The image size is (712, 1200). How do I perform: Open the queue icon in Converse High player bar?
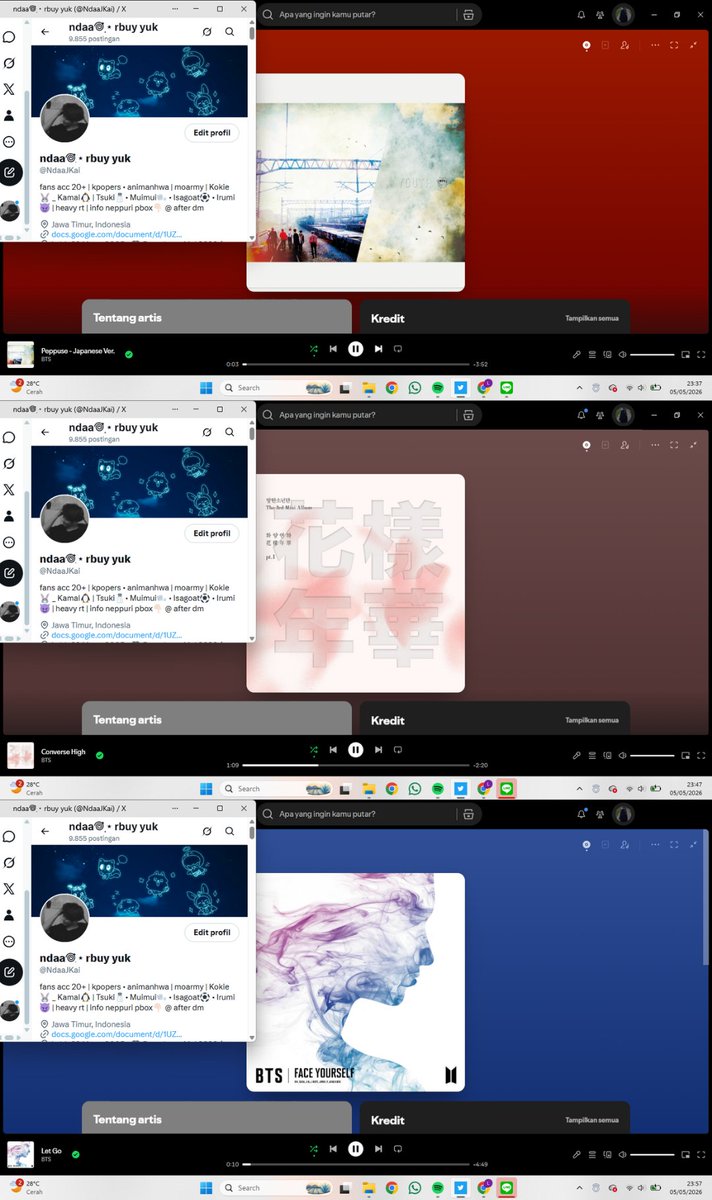point(592,755)
